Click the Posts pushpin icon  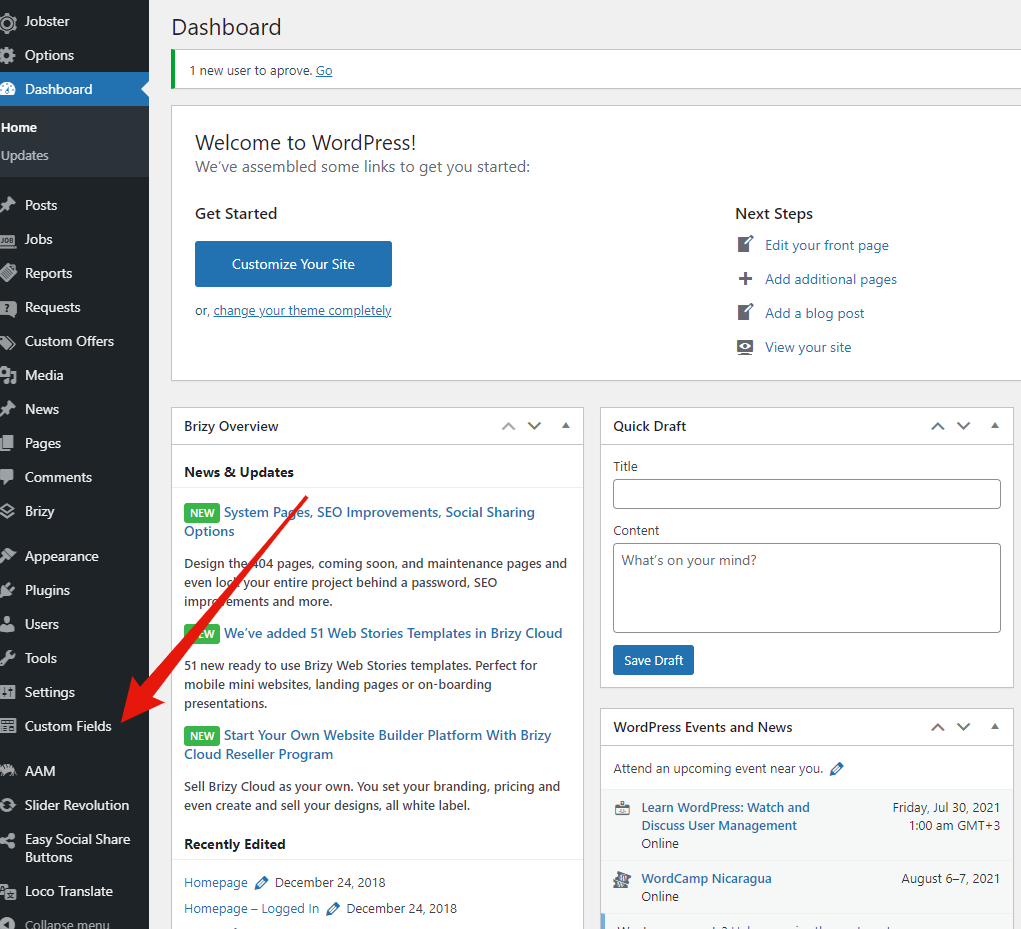pyautogui.click(x=7, y=206)
